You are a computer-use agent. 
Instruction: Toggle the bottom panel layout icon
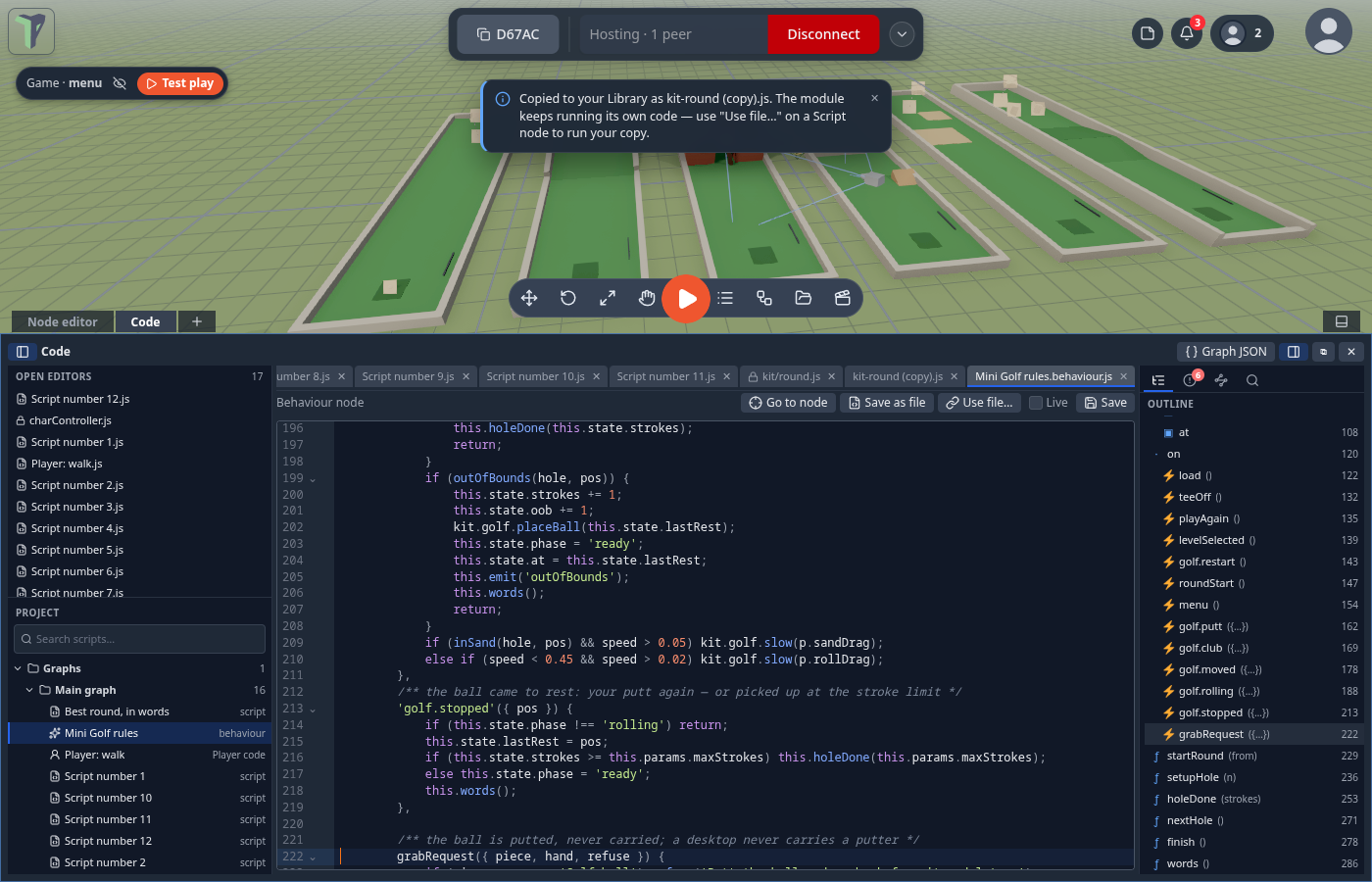pyautogui.click(x=1342, y=321)
